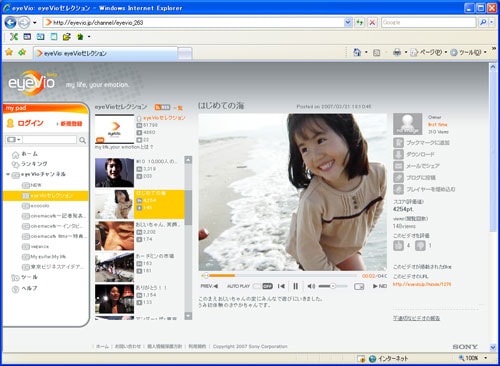
Task: Click the RSS badge next to eyeVioセレクション heading
Action: [x=162, y=107]
